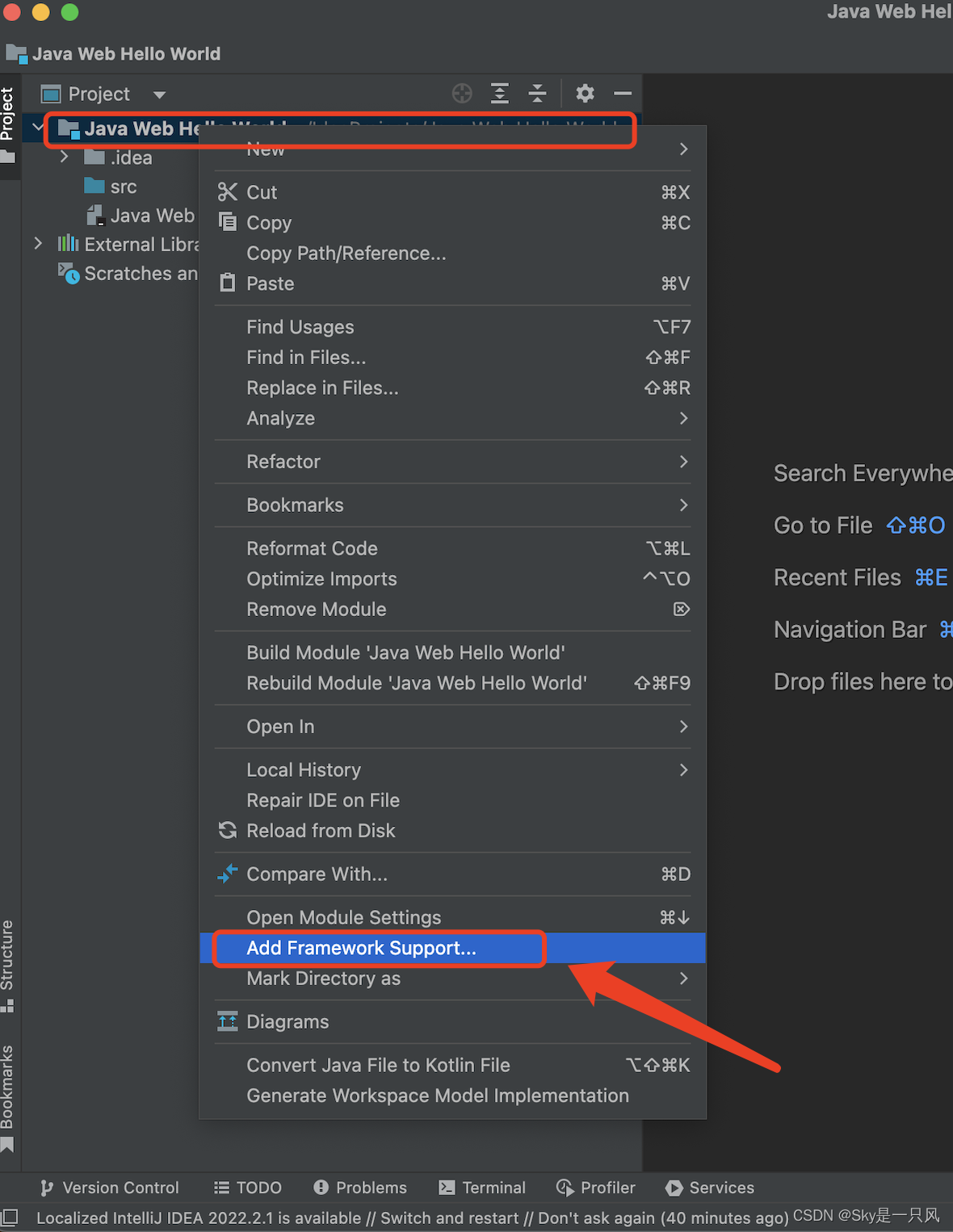
Task: Click the Search Everywhere hint text
Action: (x=863, y=473)
